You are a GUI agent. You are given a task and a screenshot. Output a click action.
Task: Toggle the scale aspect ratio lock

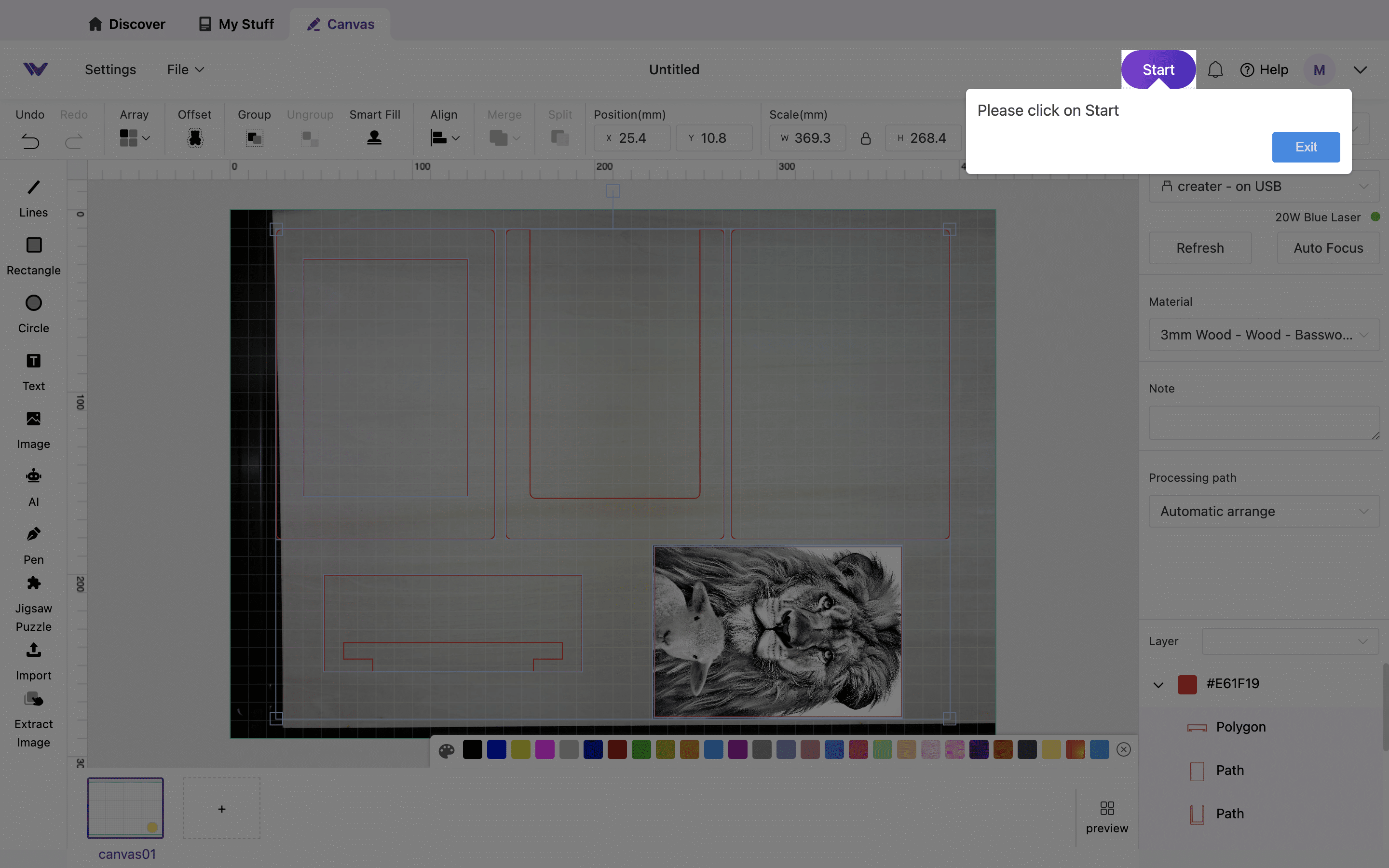pos(866,138)
